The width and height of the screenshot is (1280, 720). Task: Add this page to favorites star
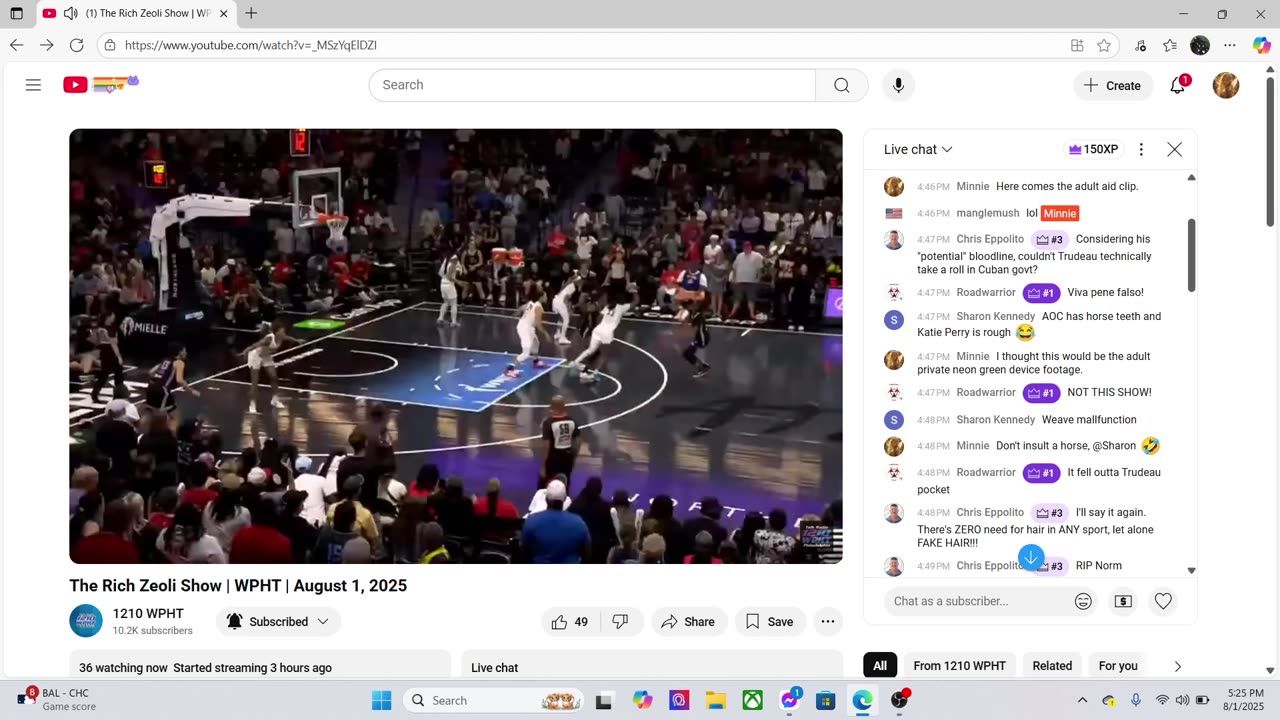1104,45
